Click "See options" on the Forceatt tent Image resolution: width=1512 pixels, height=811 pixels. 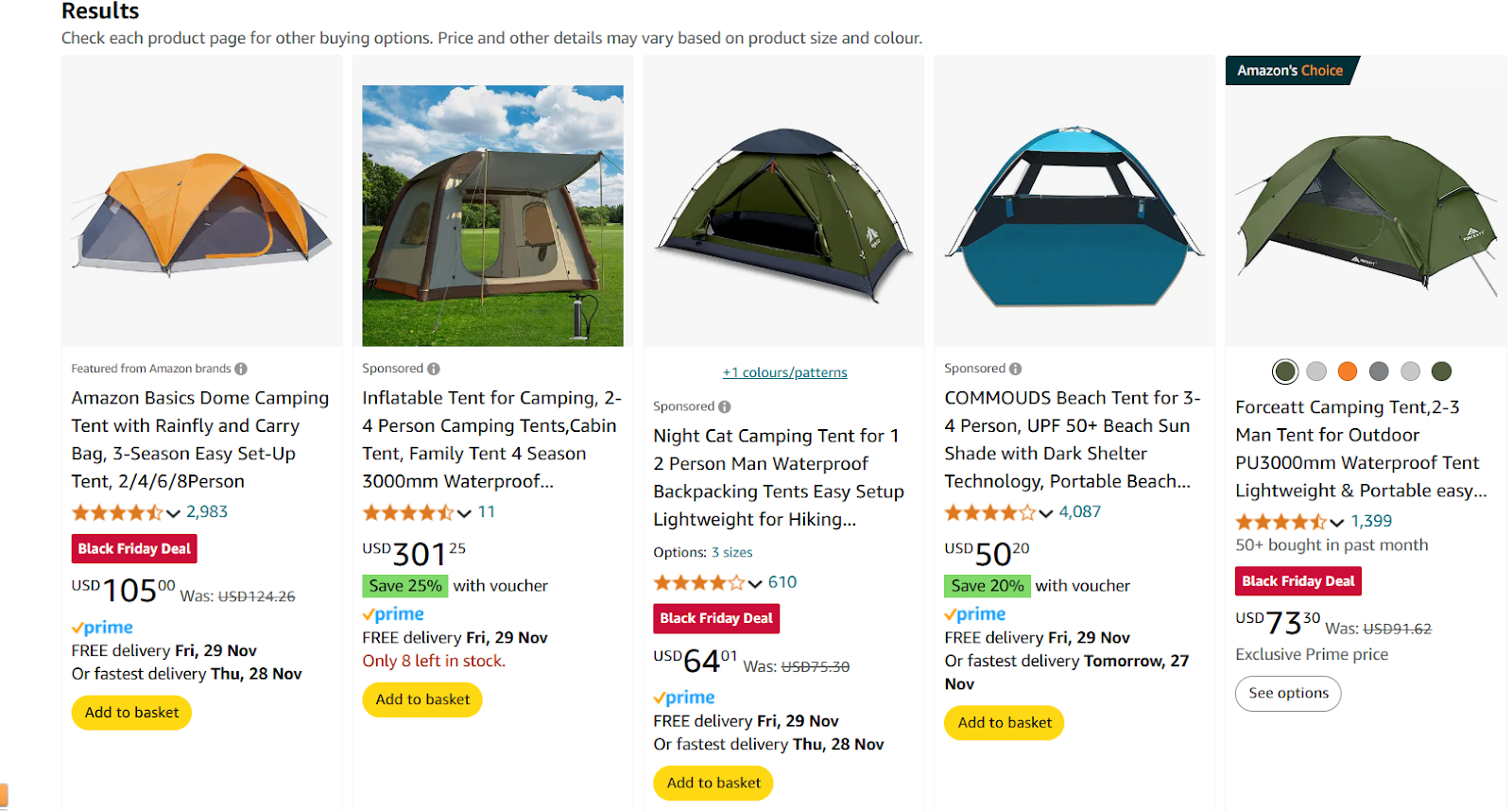pyautogui.click(x=1287, y=693)
